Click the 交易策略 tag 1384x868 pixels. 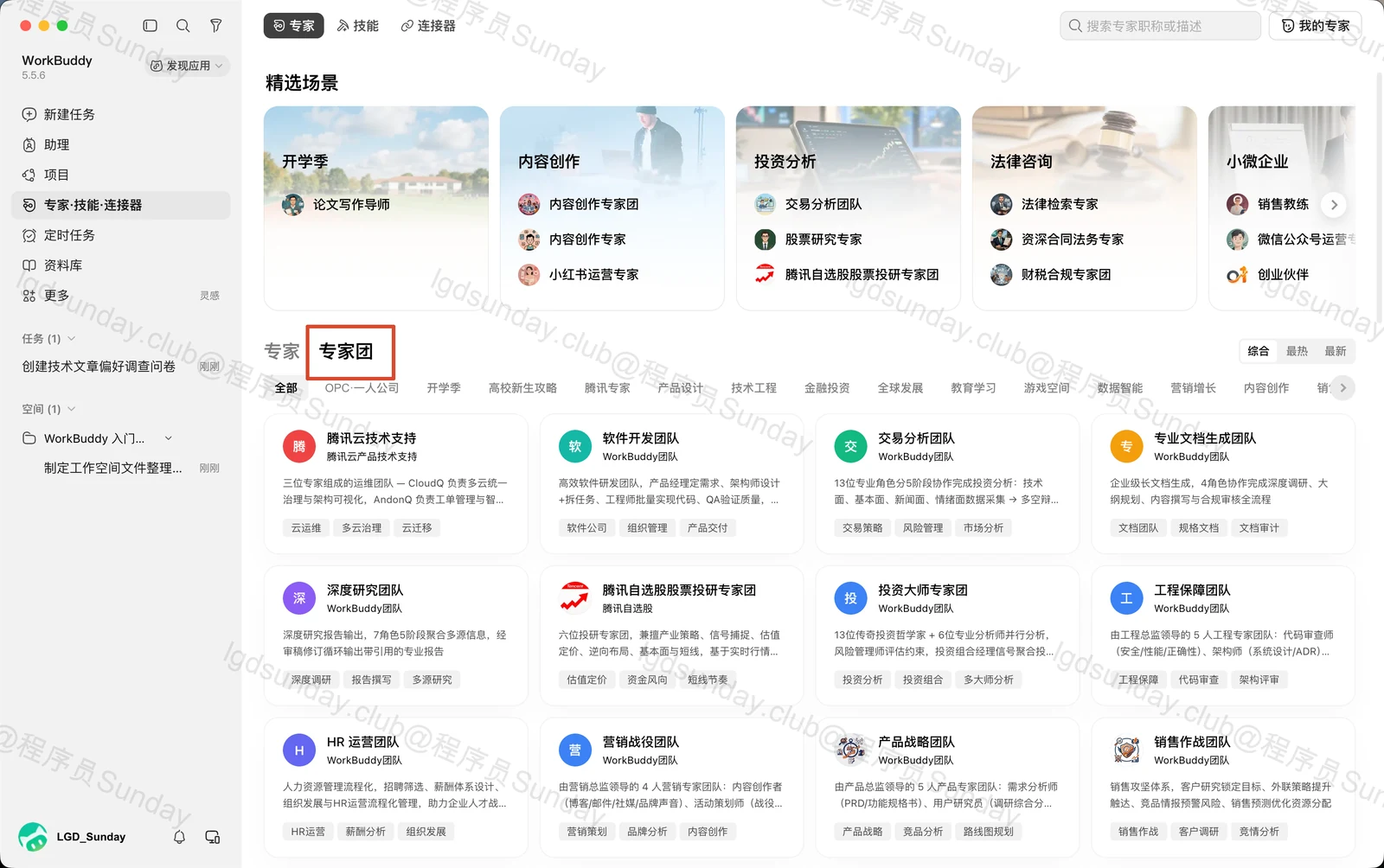coord(862,528)
